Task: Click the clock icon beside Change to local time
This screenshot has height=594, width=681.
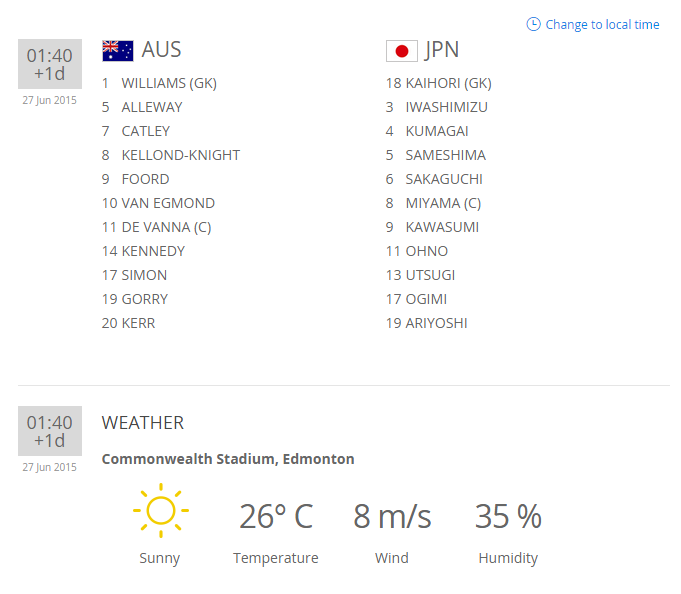Action: [533, 24]
